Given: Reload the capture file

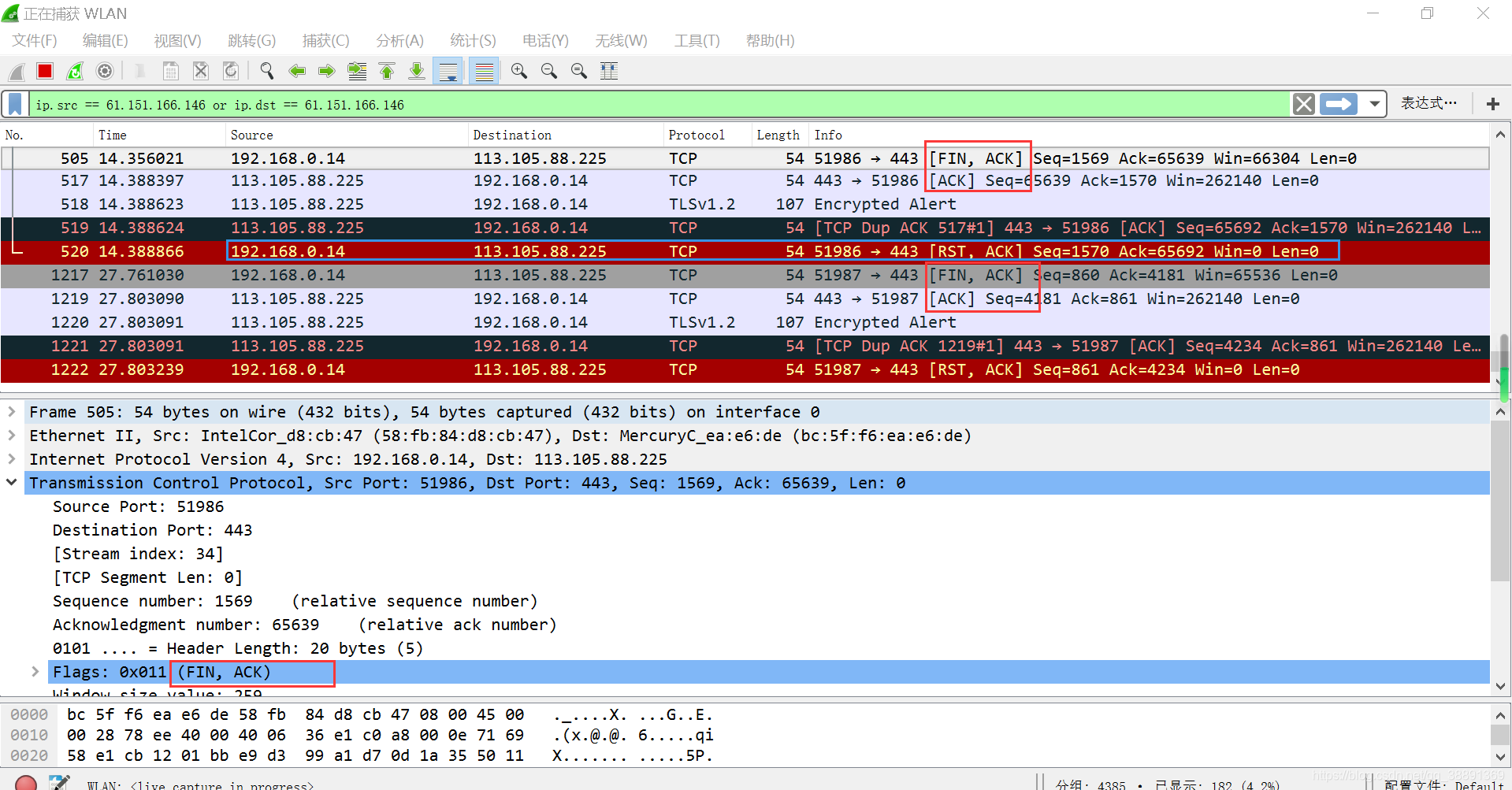Looking at the screenshot, I should (231, 72).
